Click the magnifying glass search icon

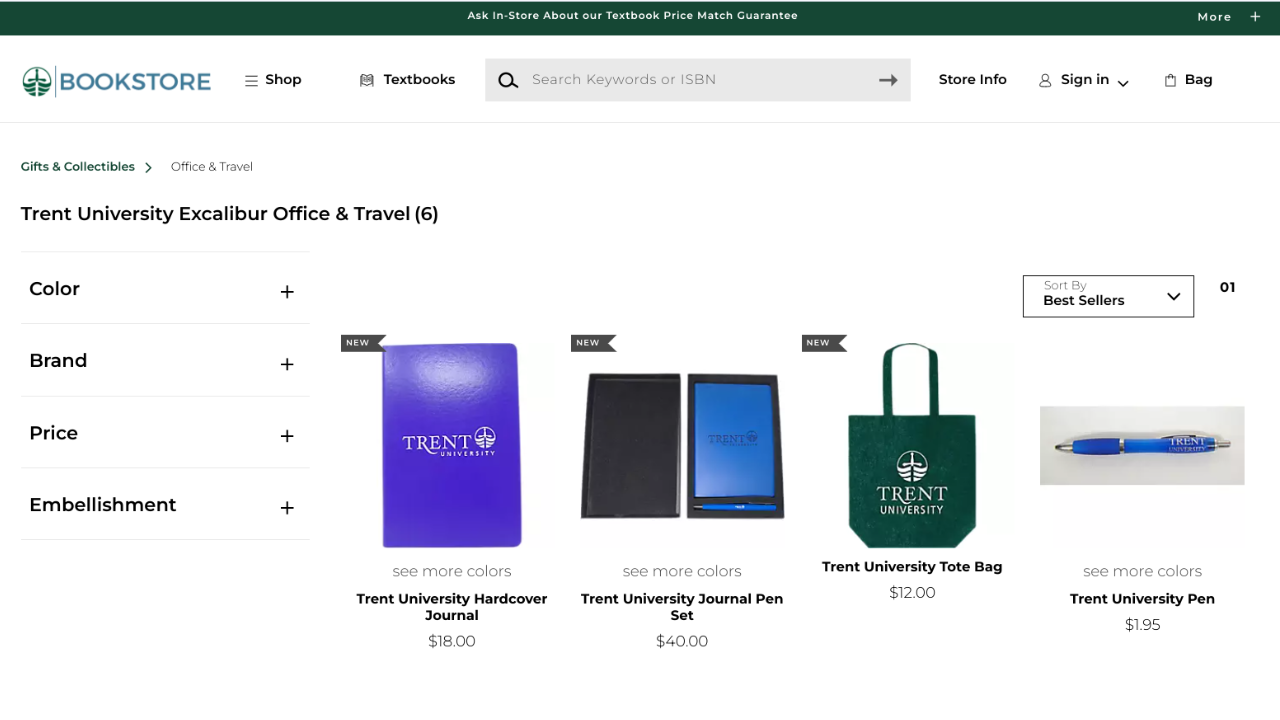click(x=508, y=79)
